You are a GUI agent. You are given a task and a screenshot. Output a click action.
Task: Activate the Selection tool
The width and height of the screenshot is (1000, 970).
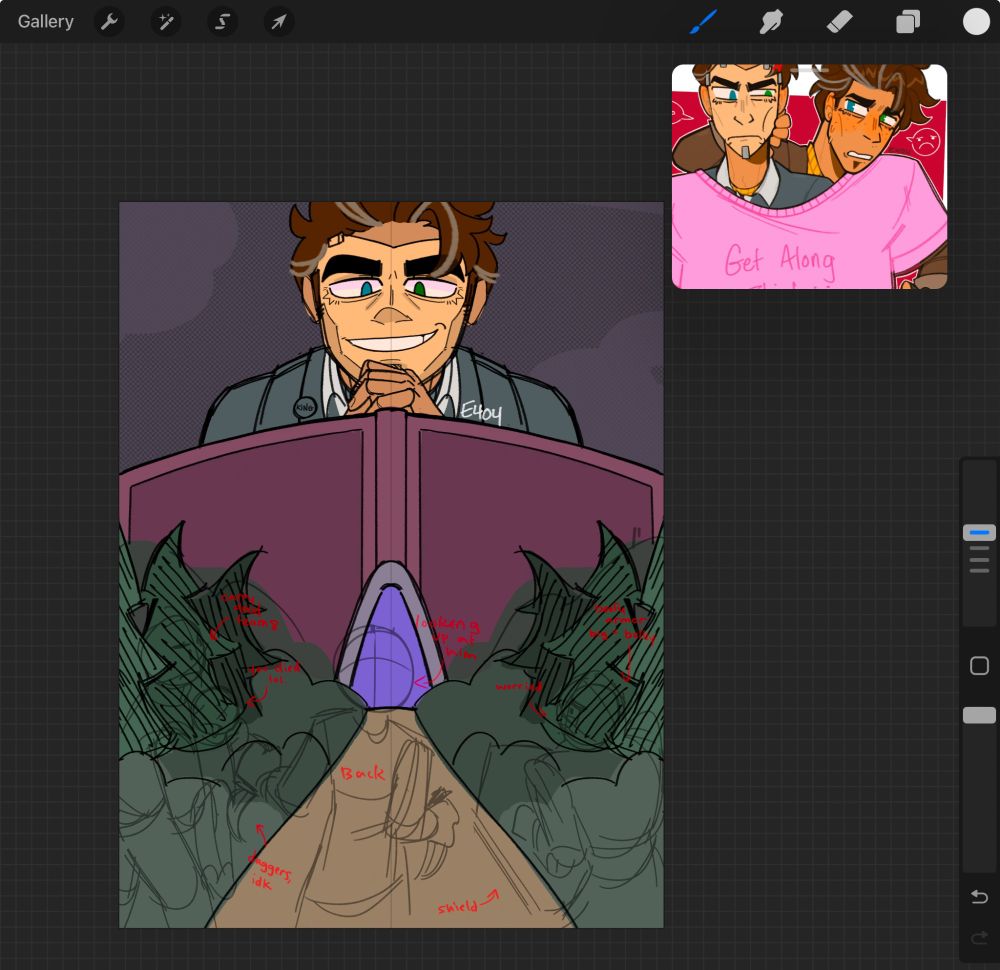(x=222, y=22)
